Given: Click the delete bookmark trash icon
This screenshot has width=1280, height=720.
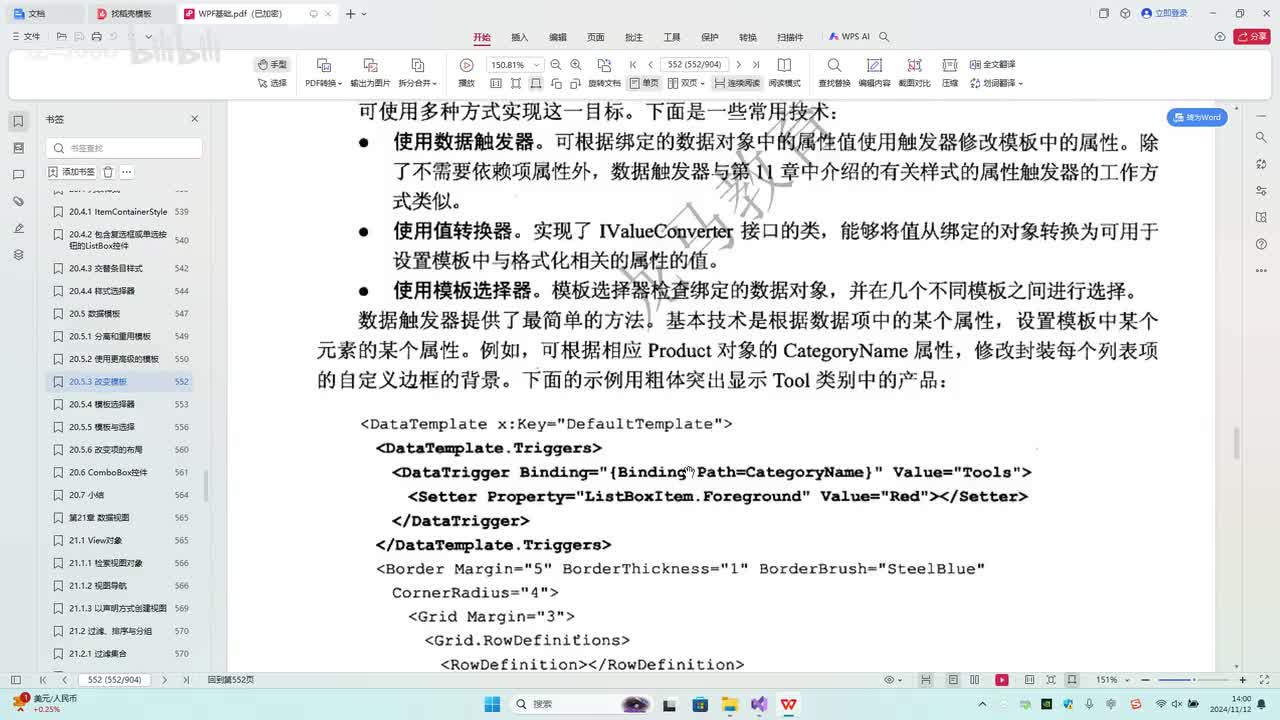Looking at the screenshot, I should click(108, 172).
